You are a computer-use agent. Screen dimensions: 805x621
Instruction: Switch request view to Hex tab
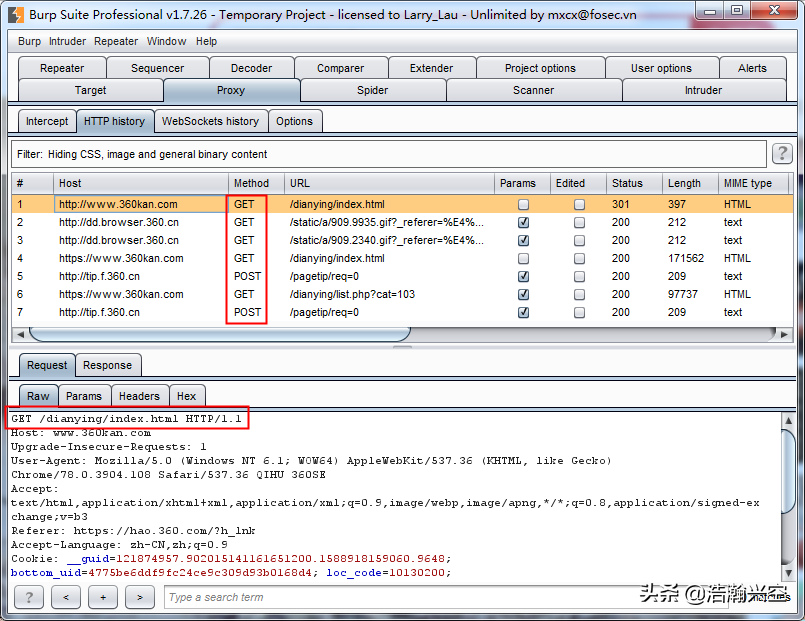(187, 396)
